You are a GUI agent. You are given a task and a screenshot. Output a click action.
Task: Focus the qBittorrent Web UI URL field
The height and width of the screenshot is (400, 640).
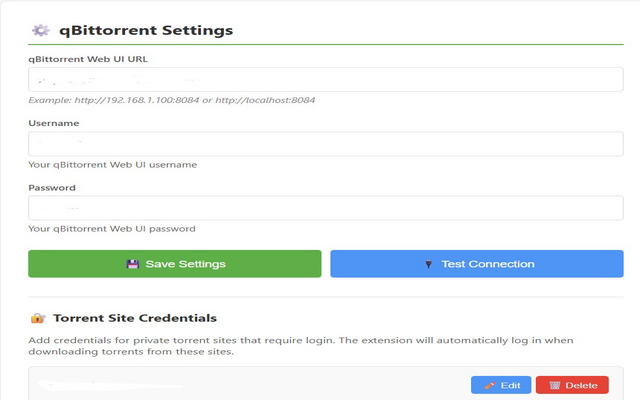326,80
